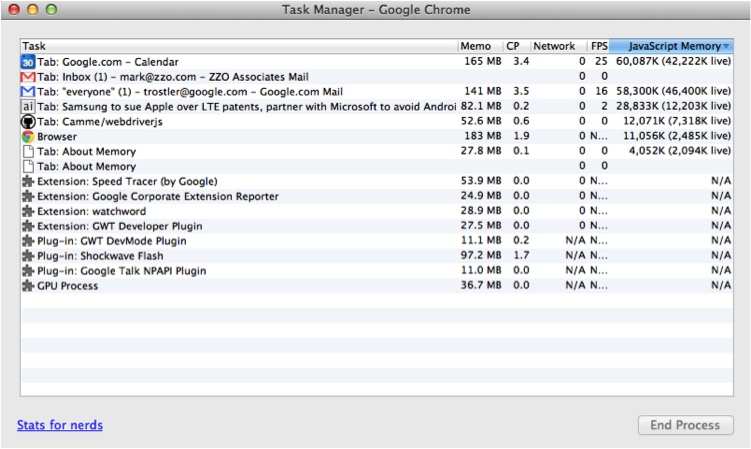Image resolution: width=751 pixels, height=449 pixels.
Task: Click the yellow minimize button of Task Manager
Action: point(33,9)
